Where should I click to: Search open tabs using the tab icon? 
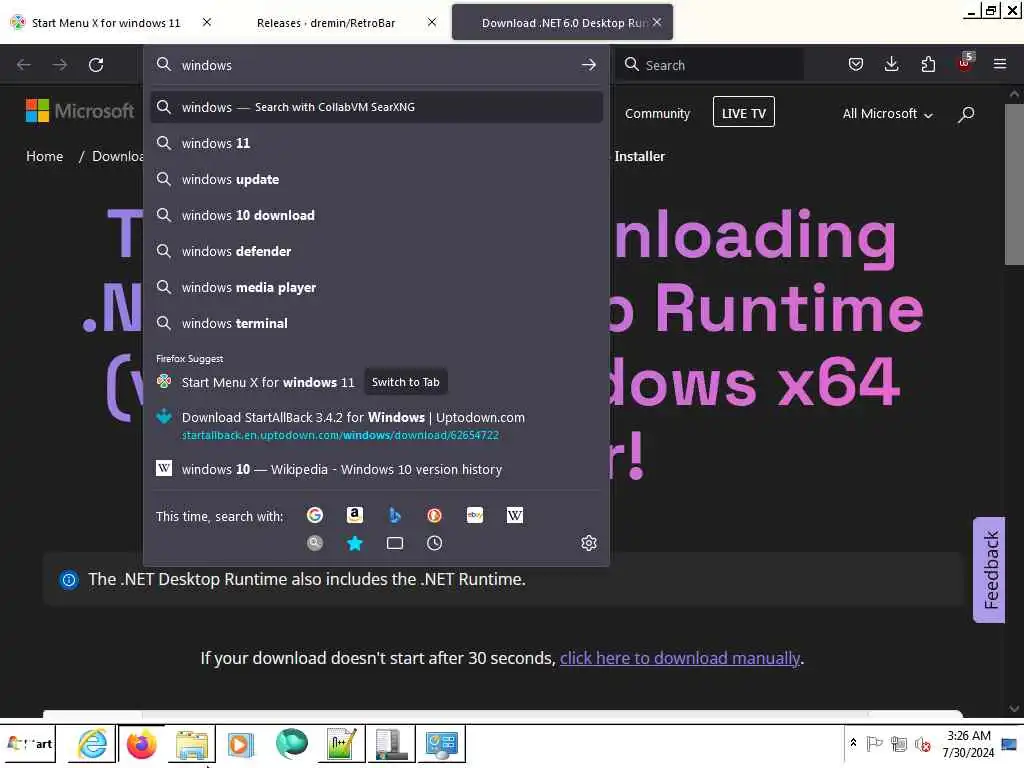394,543
